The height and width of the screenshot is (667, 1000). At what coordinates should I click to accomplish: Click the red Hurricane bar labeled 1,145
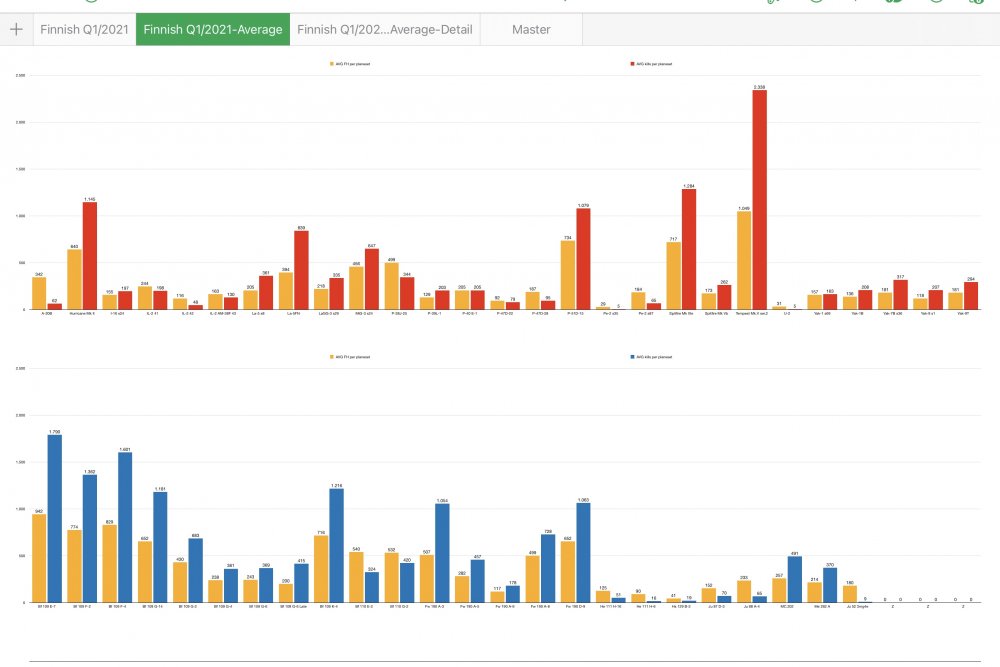click(x=90, y=256)
